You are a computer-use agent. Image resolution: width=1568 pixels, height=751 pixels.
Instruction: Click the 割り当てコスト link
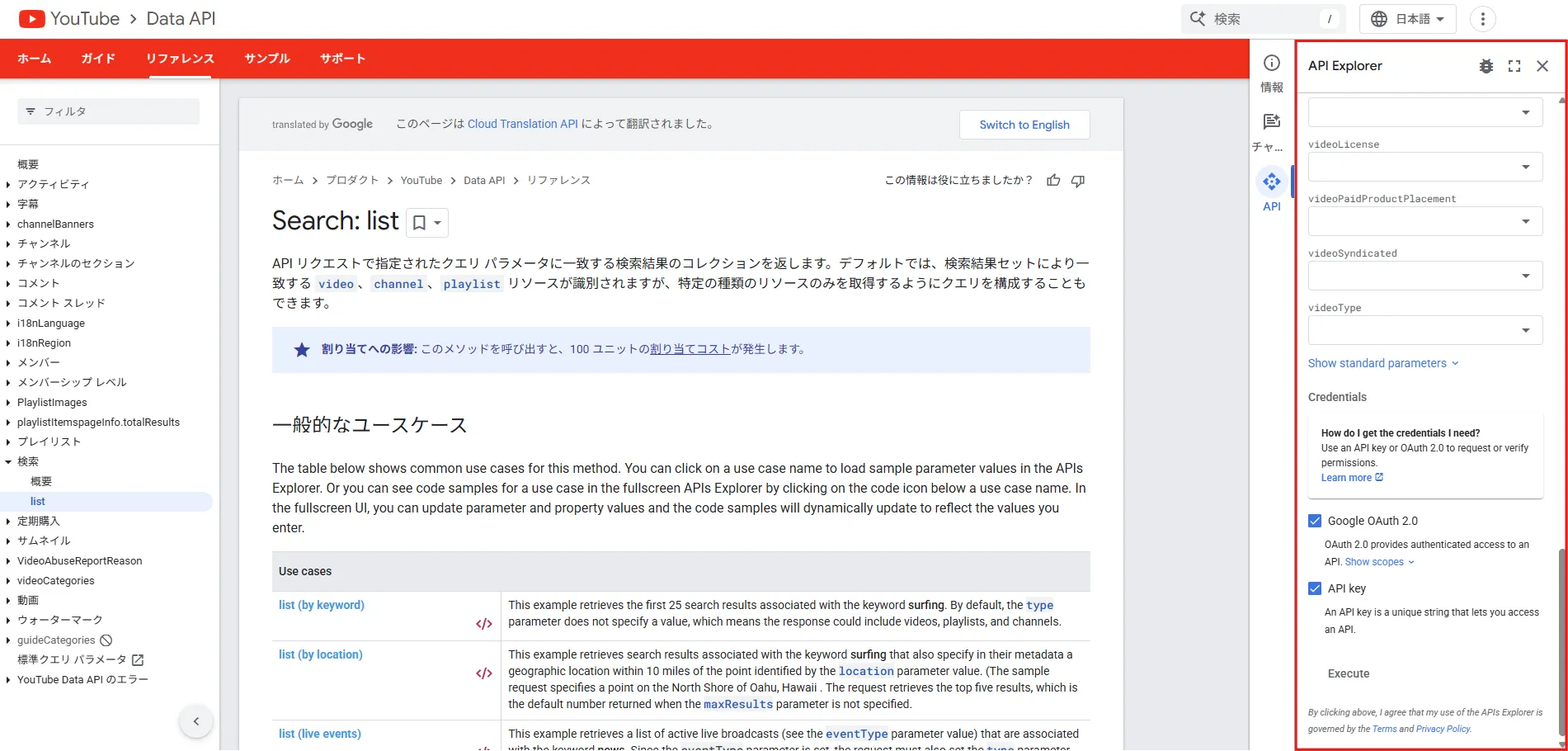[x=690, y=349]
